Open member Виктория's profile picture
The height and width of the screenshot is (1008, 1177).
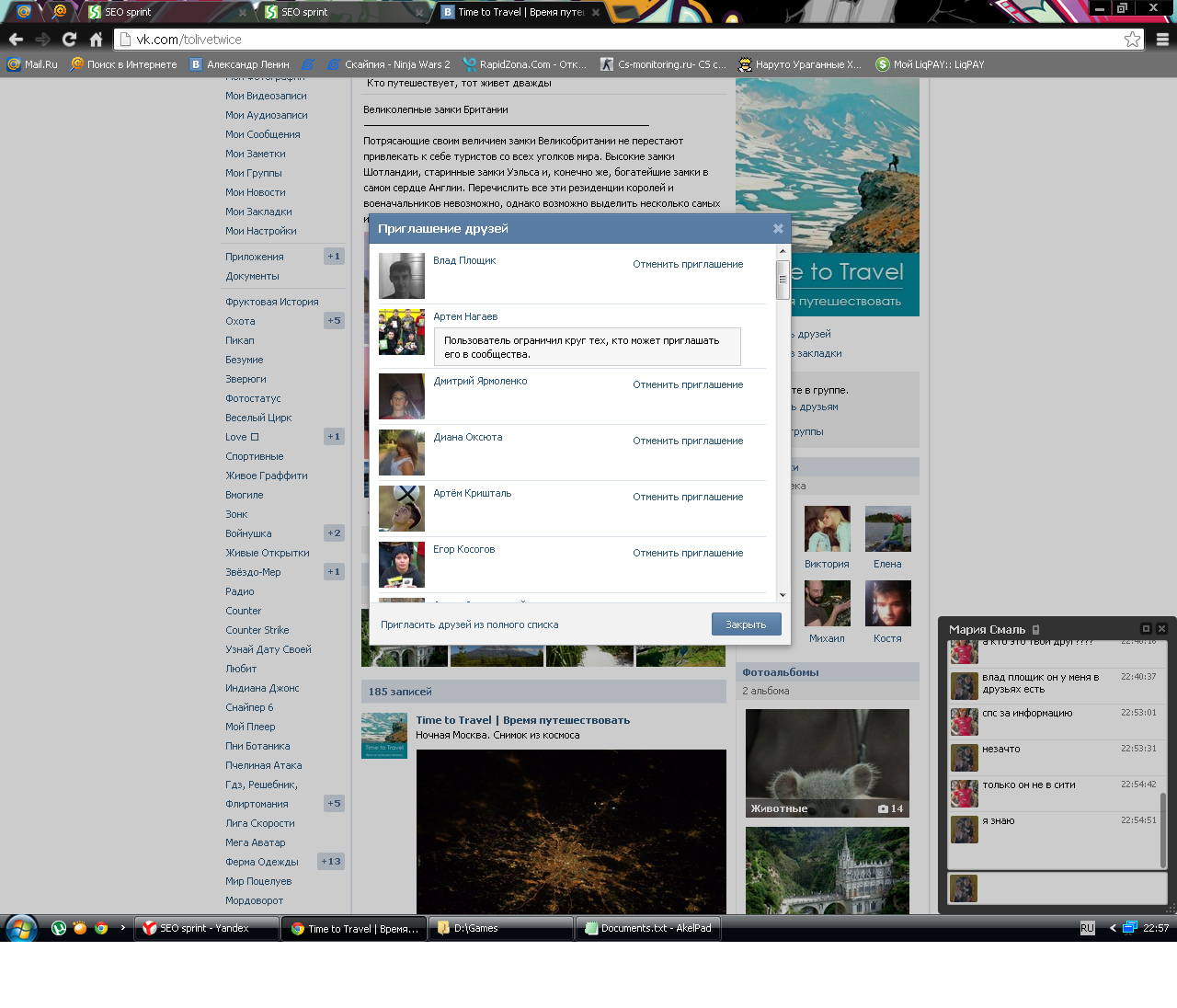[828, 529]
